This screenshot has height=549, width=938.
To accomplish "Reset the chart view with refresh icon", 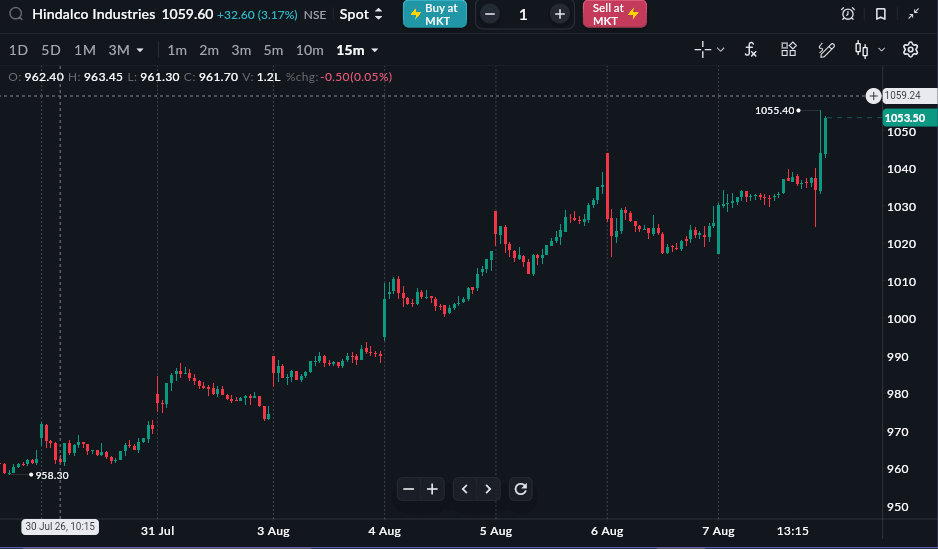I will [520, 489].
